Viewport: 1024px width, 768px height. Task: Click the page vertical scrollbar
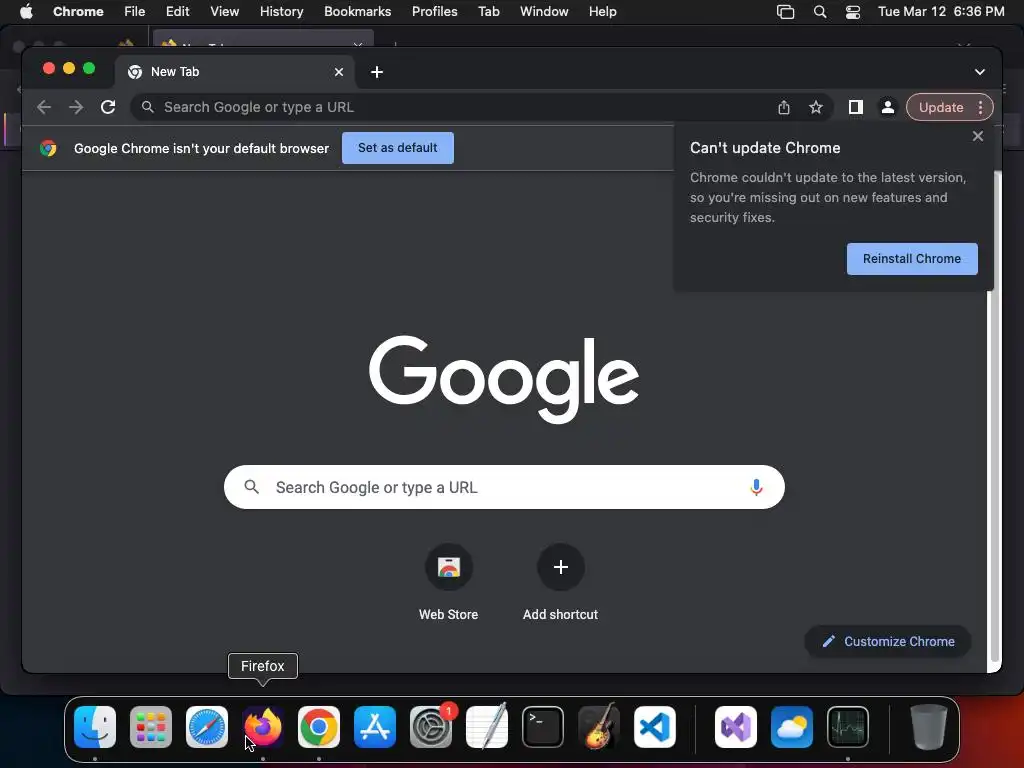[x=995, y=418]
